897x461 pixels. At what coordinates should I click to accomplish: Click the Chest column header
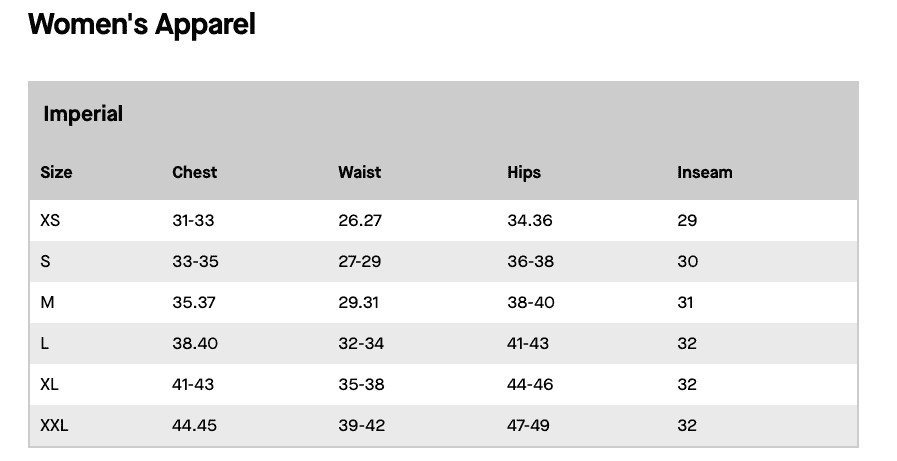coord(194,172)
